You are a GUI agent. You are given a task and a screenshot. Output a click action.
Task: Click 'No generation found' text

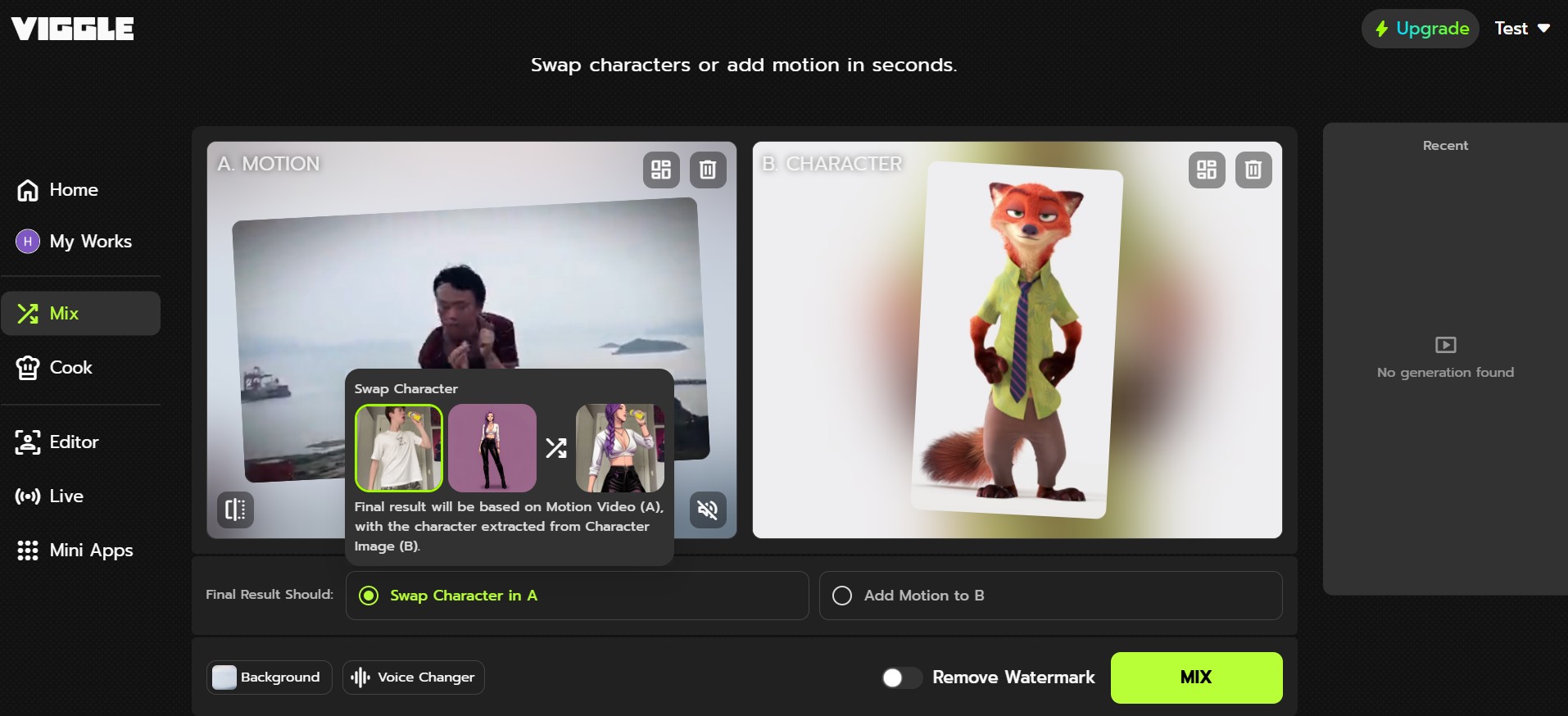tap(1446, 373)
